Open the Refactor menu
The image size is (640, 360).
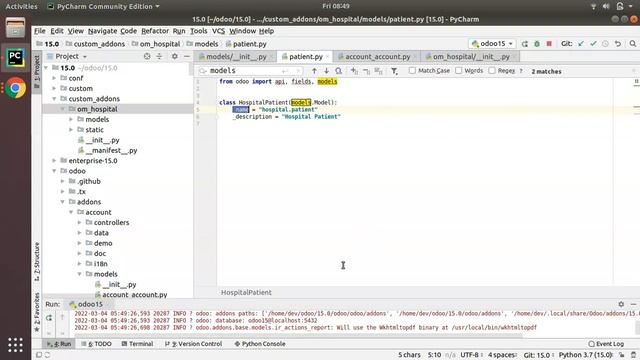click(155, 31)
